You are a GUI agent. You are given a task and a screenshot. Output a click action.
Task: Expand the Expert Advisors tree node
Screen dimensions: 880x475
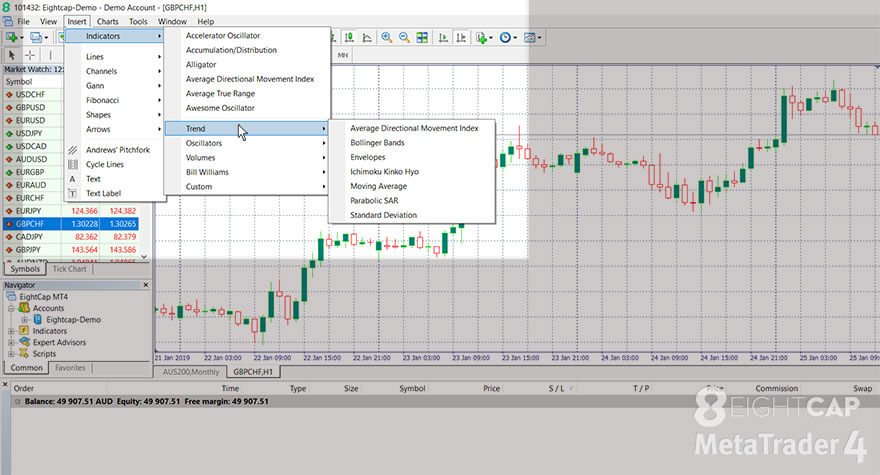pos(11,342)
